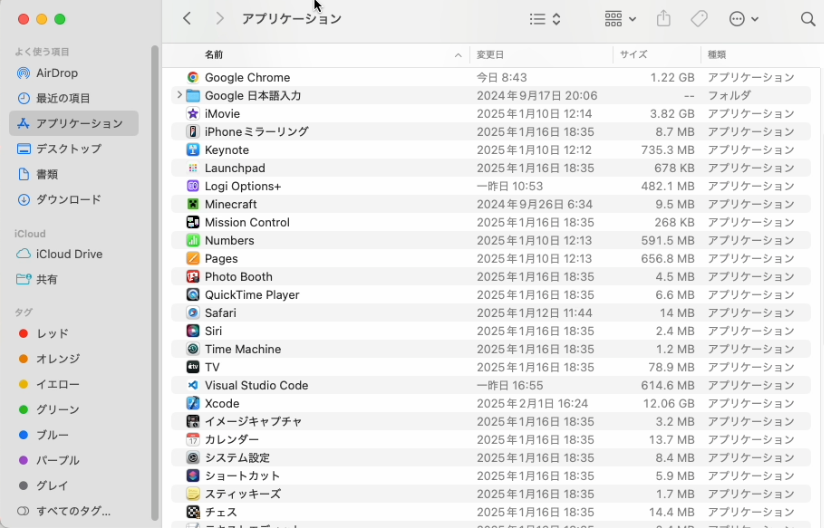
Task: Toggle sort direction arrow in 名前 column
Action: 458,55
